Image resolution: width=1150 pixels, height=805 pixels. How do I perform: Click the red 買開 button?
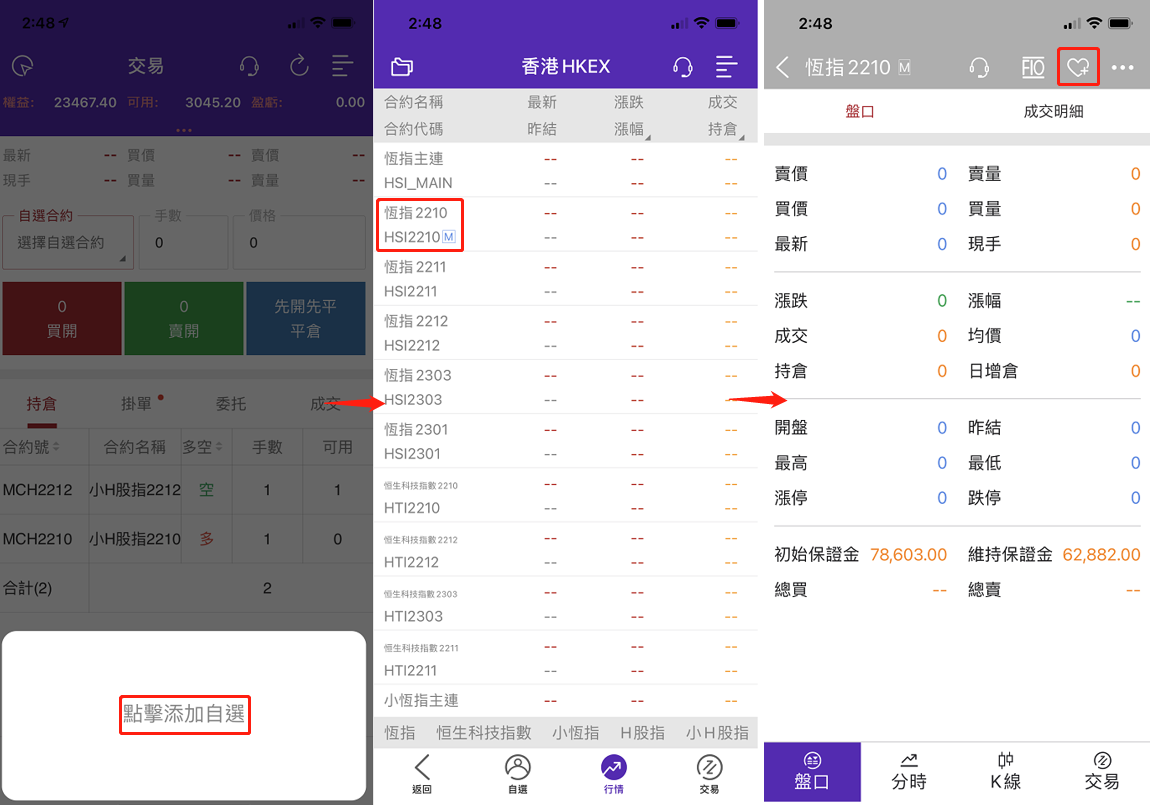(62, 318)
